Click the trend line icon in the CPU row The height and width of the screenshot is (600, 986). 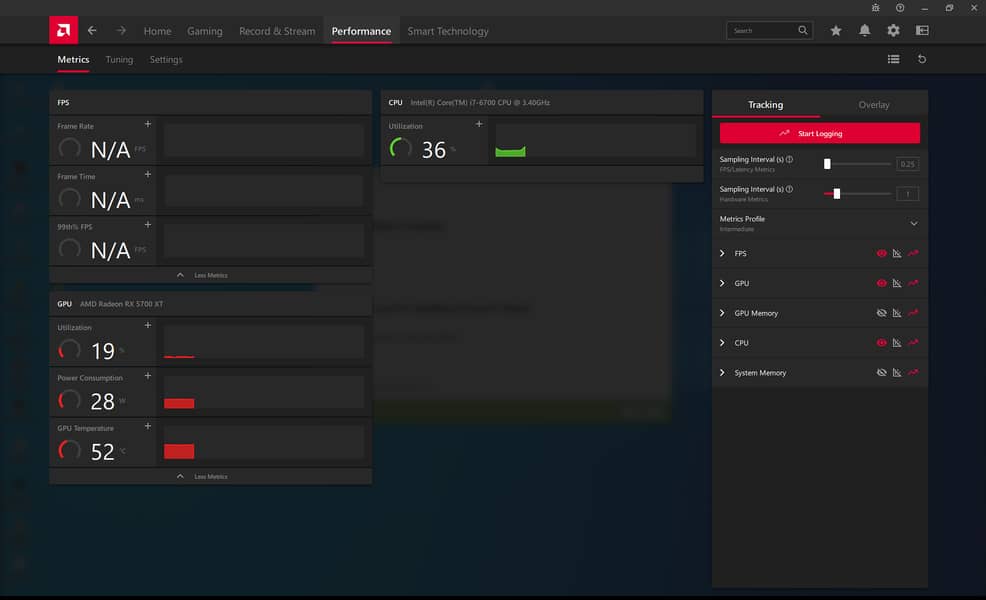pos(913,343)
